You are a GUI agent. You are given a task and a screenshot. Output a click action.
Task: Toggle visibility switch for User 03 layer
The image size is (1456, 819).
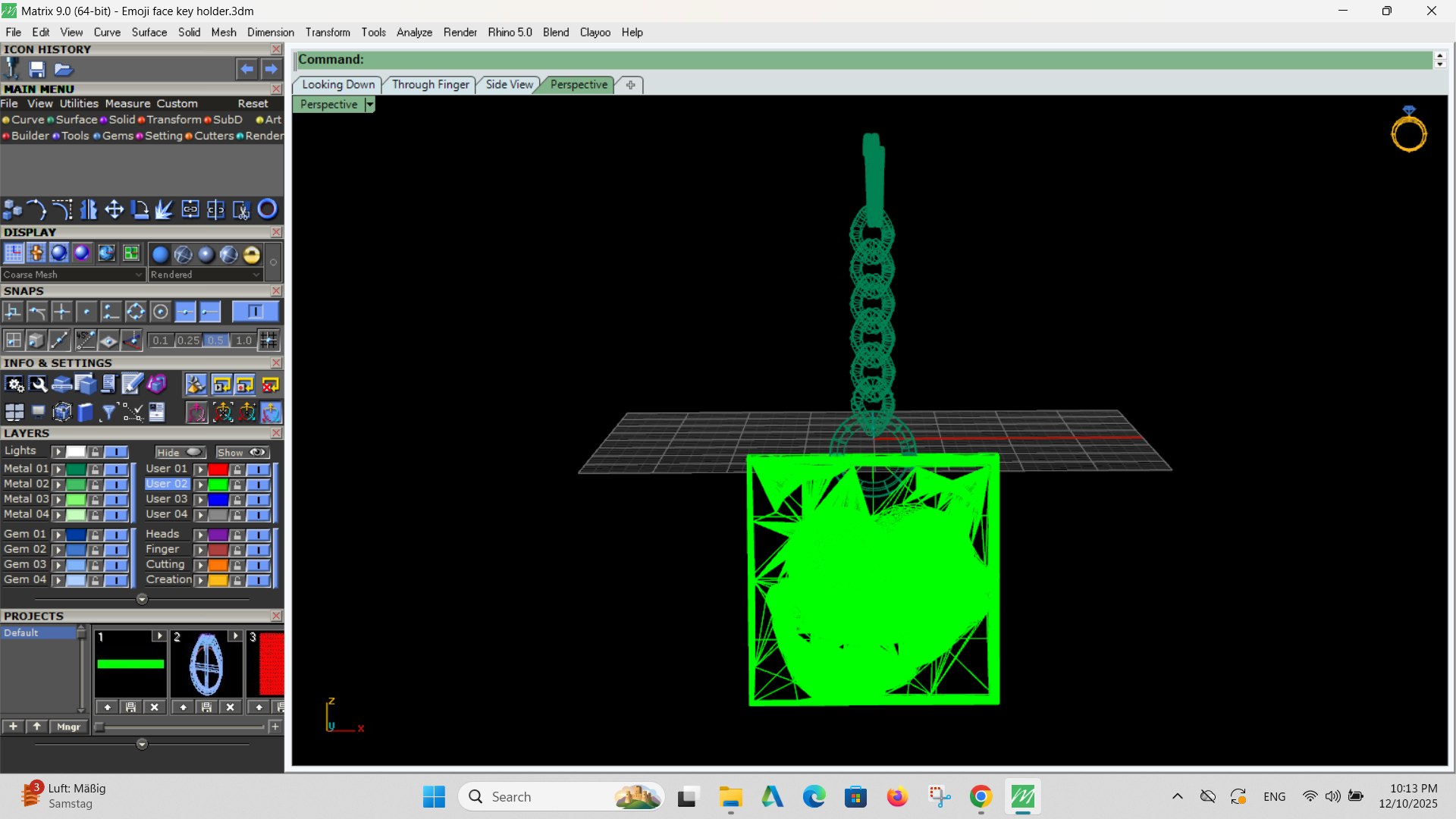pos(258,500)
